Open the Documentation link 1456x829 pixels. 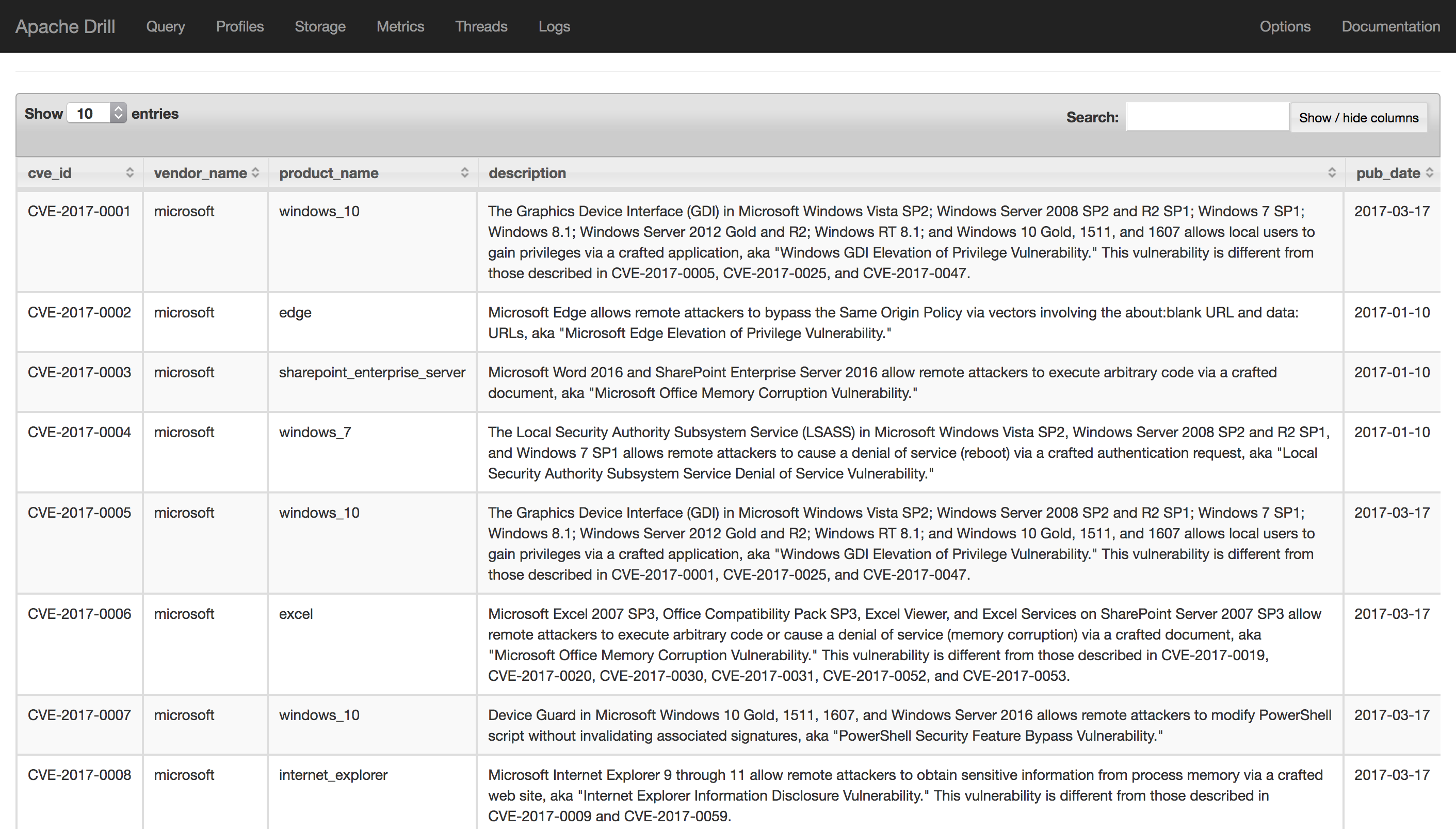1390,26
